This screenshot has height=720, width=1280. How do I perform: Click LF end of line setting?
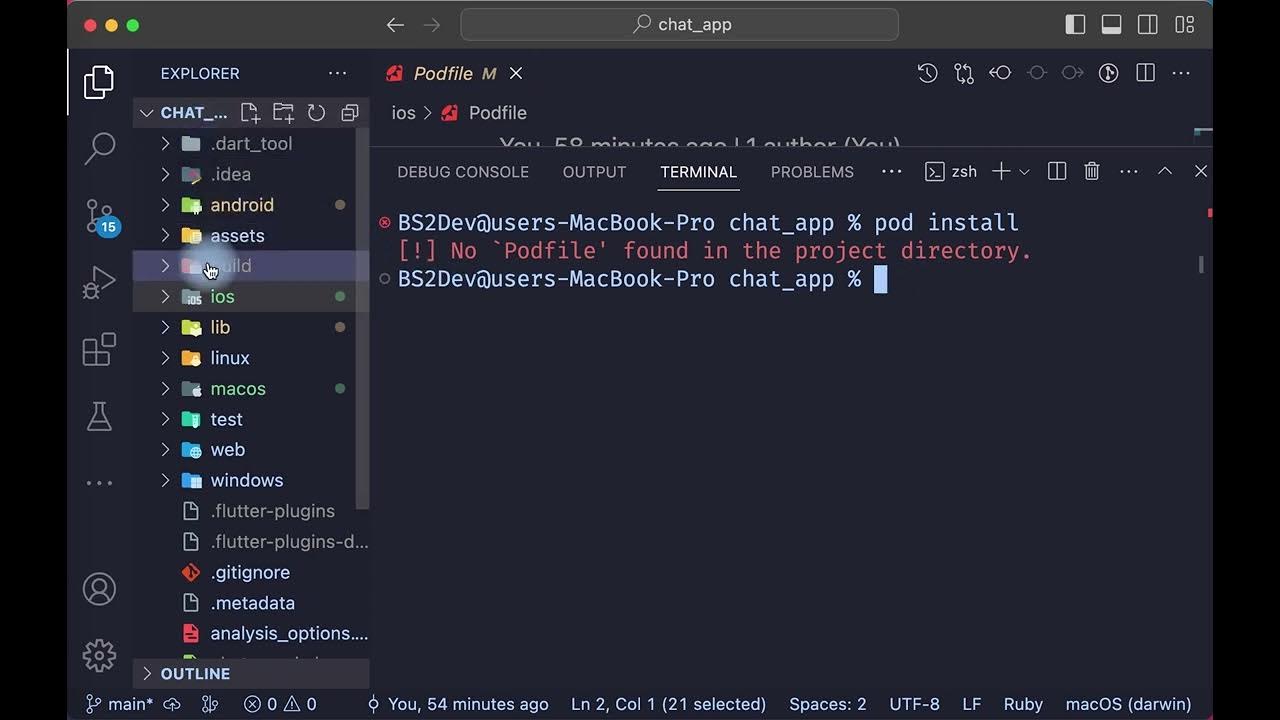[971, 704]
